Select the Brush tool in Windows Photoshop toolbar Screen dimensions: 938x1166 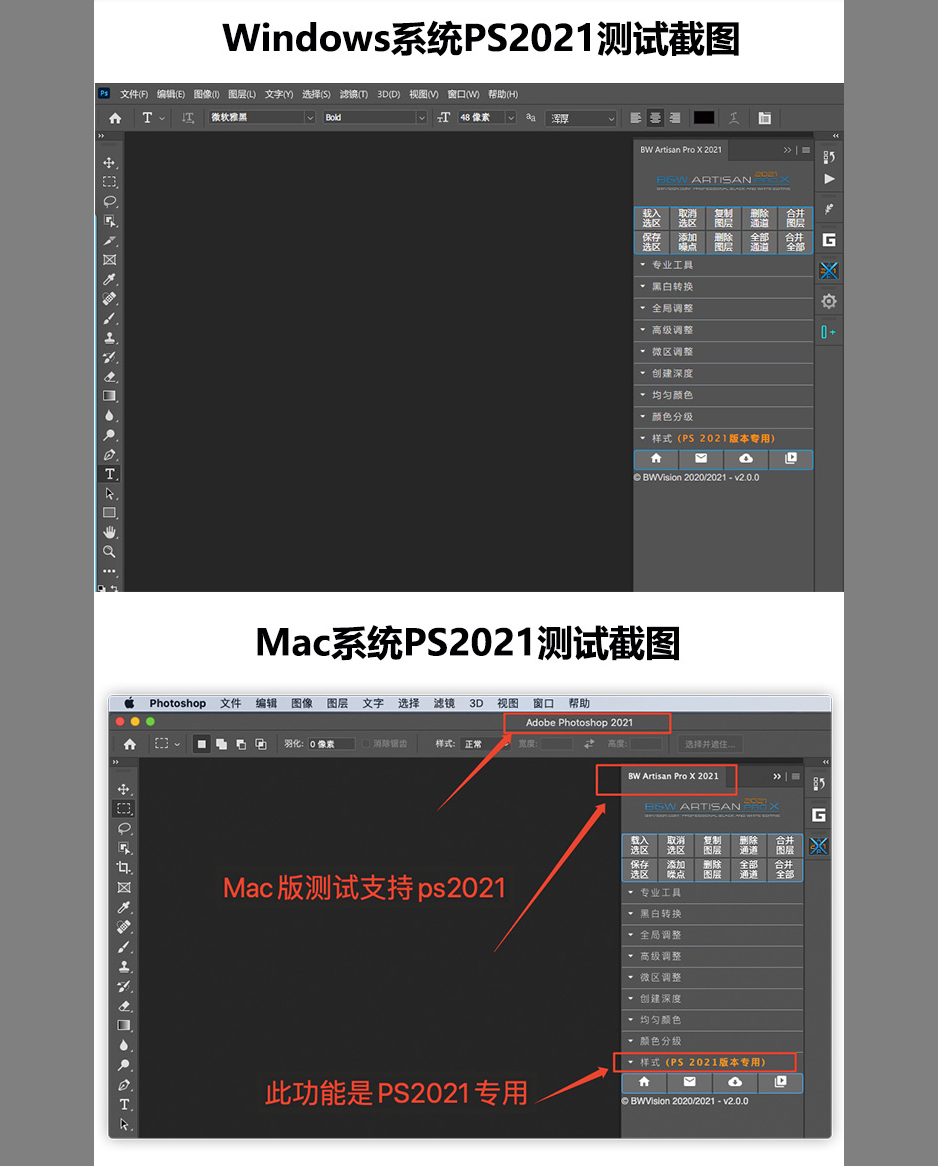(109, 318)
